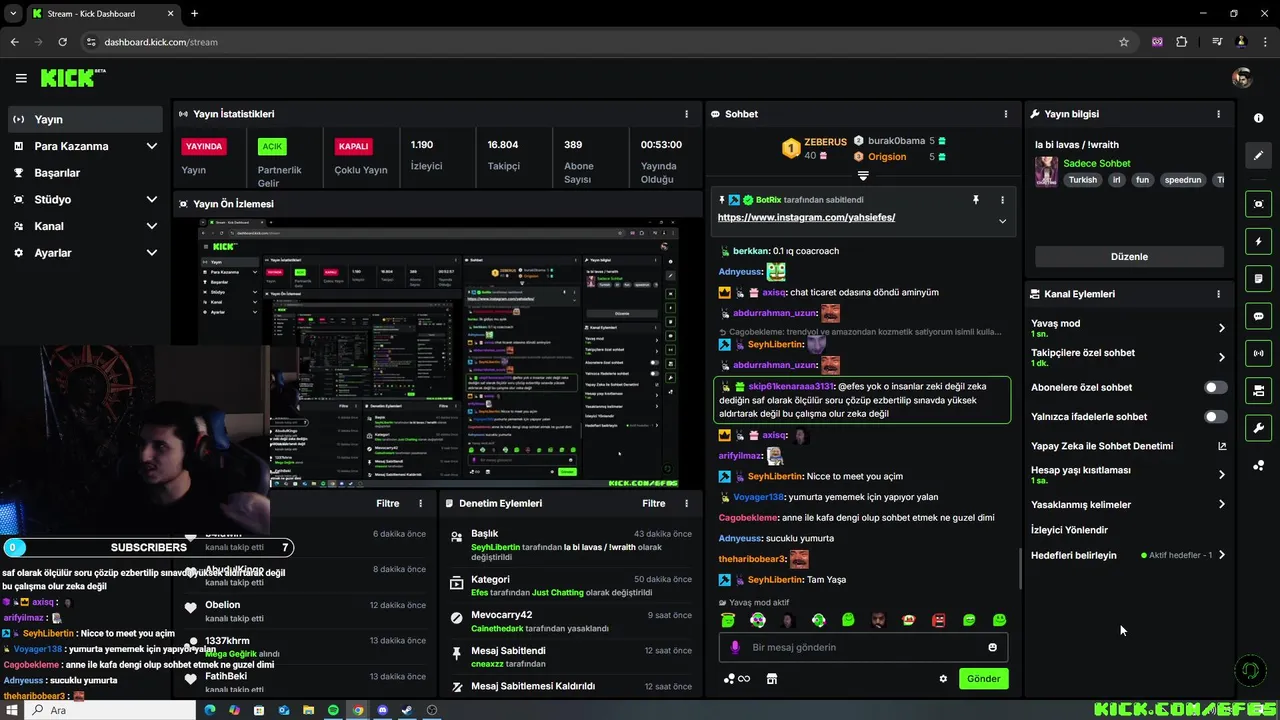1280x720 pixels.
Task: Click the pin icon on pinned message
Action: [x=976, y=200]
